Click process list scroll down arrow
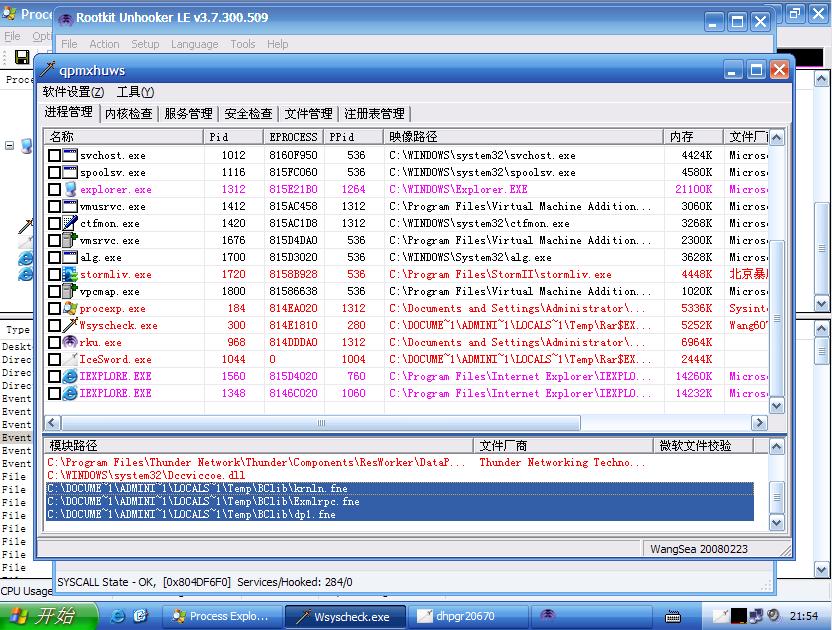832x630 pixels. [x=776, y=407]
